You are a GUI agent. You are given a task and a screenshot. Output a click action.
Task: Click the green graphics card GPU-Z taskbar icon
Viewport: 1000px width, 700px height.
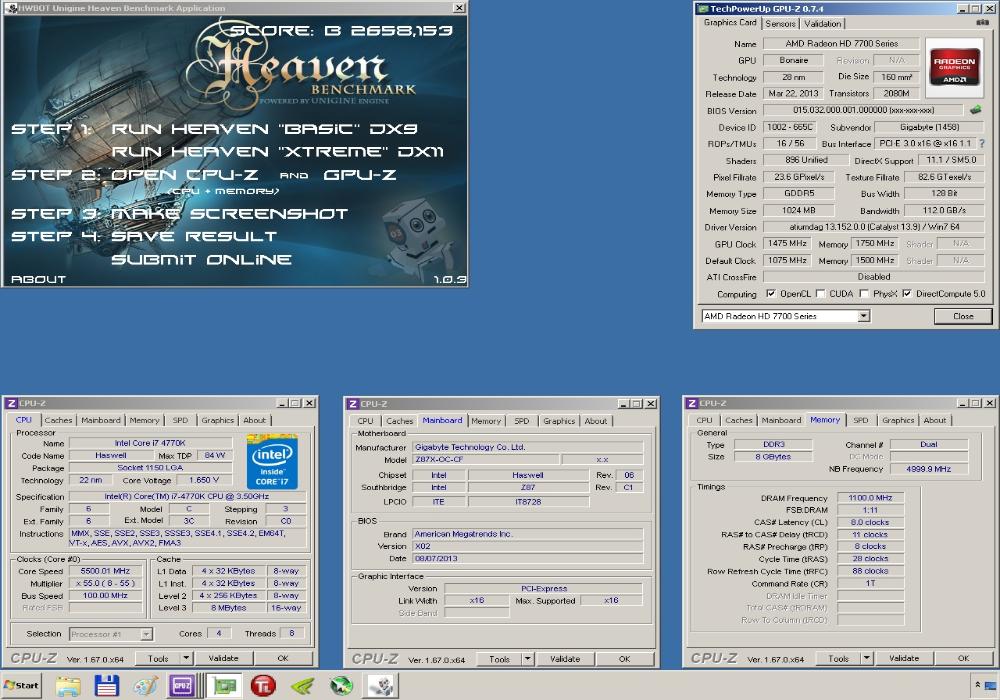coord(224,685)
